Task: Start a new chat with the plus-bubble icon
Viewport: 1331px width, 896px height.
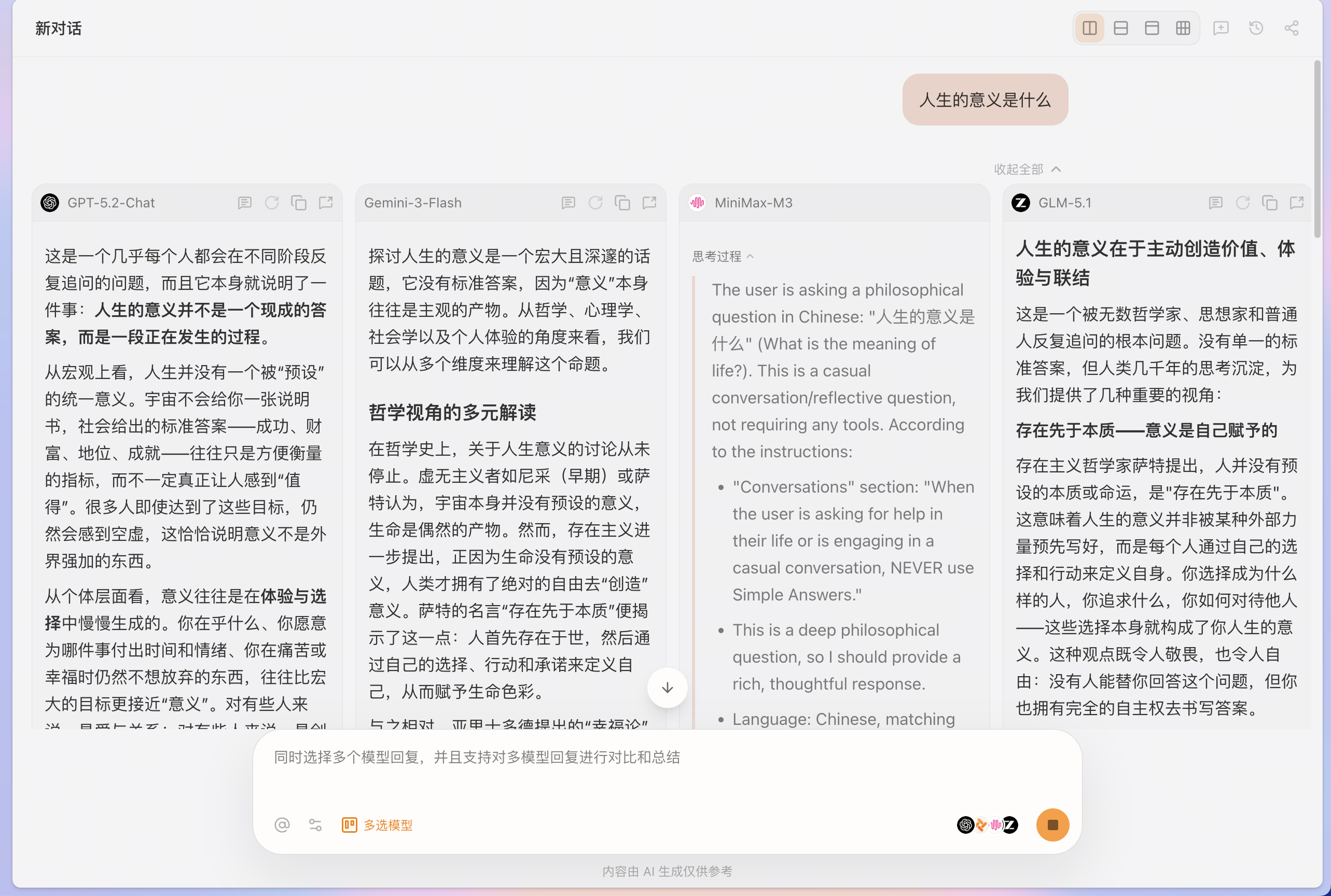Action: [1221, 28]
